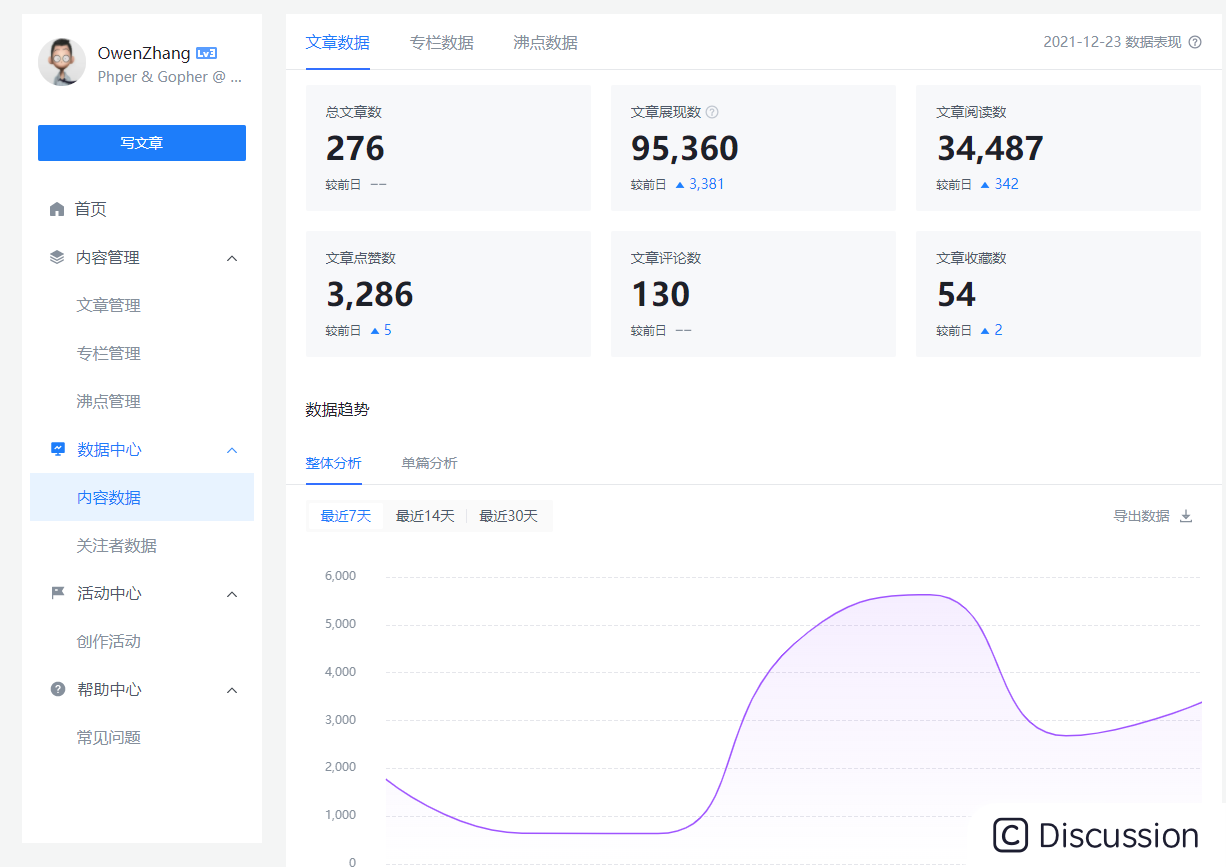Click the download icon beside 导出数据
Image resolution: width=1226 pixels, height=867 pixels.
tap(1186, 516)
